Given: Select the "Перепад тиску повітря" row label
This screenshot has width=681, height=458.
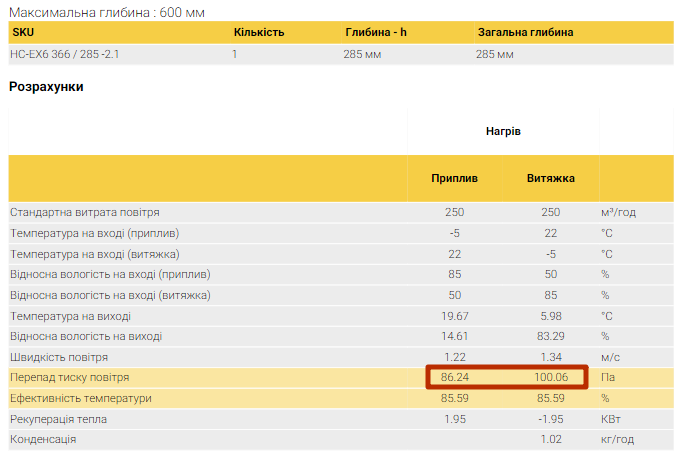Looking at the screenshot, I should pyautogui.click(x=70, y=378).
